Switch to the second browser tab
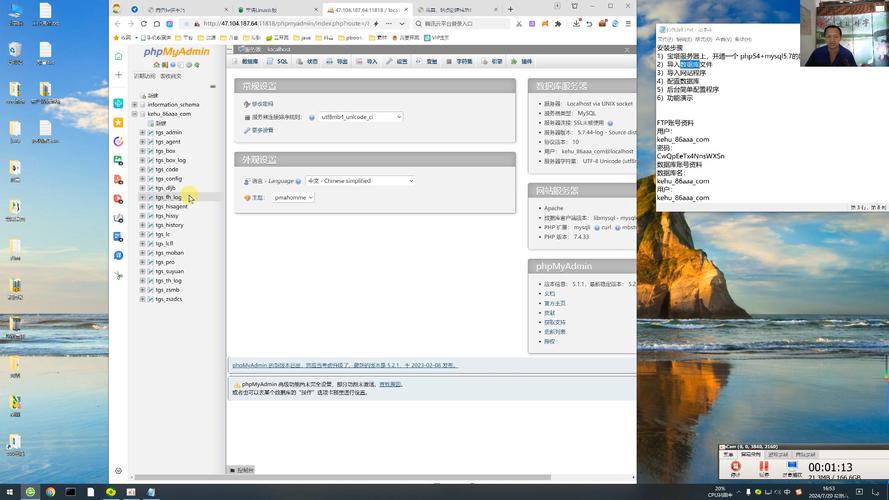 point(277,10)
